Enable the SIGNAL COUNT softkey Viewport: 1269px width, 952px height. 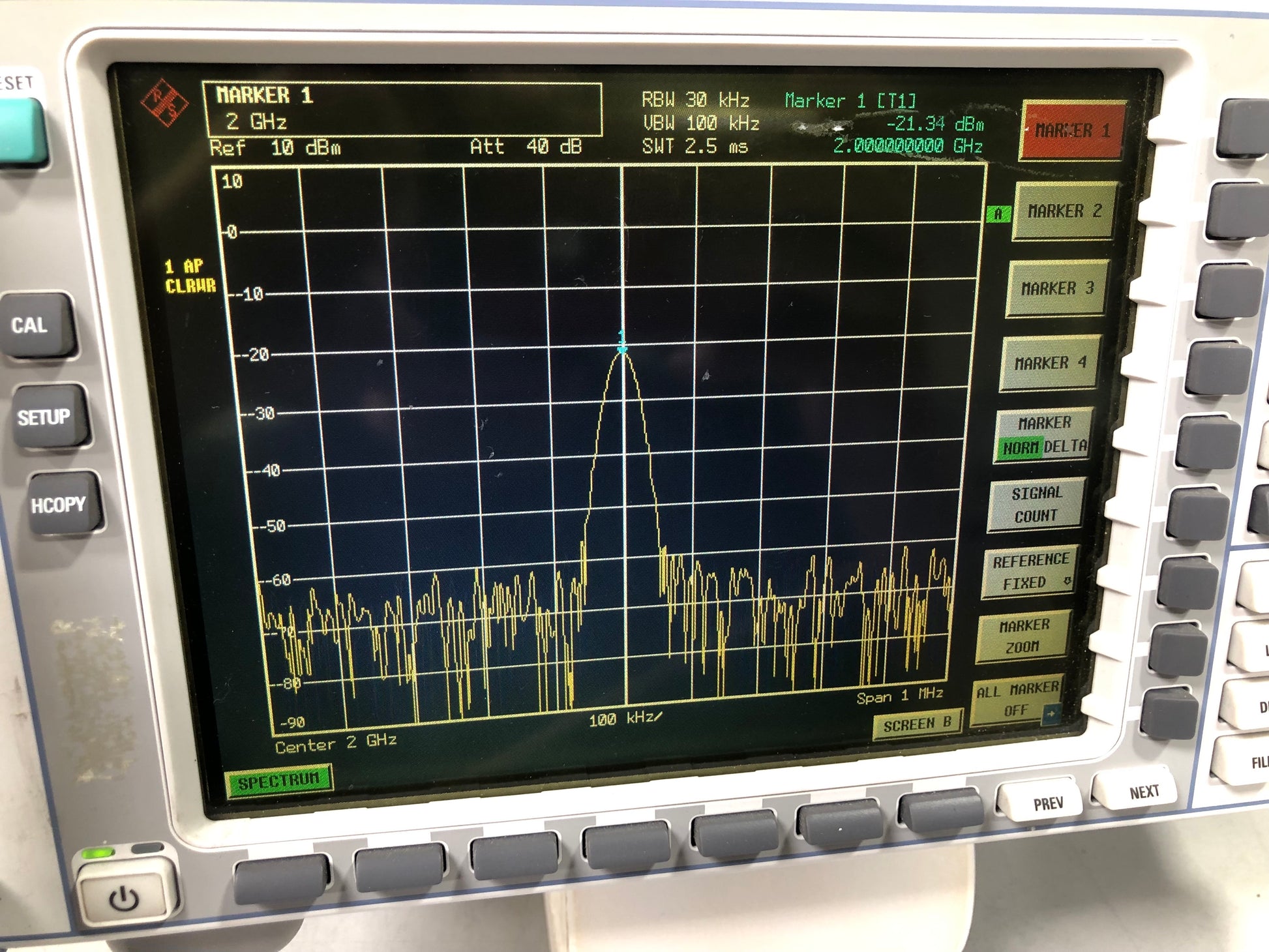pyautogui.click(x=1036, y=504)
